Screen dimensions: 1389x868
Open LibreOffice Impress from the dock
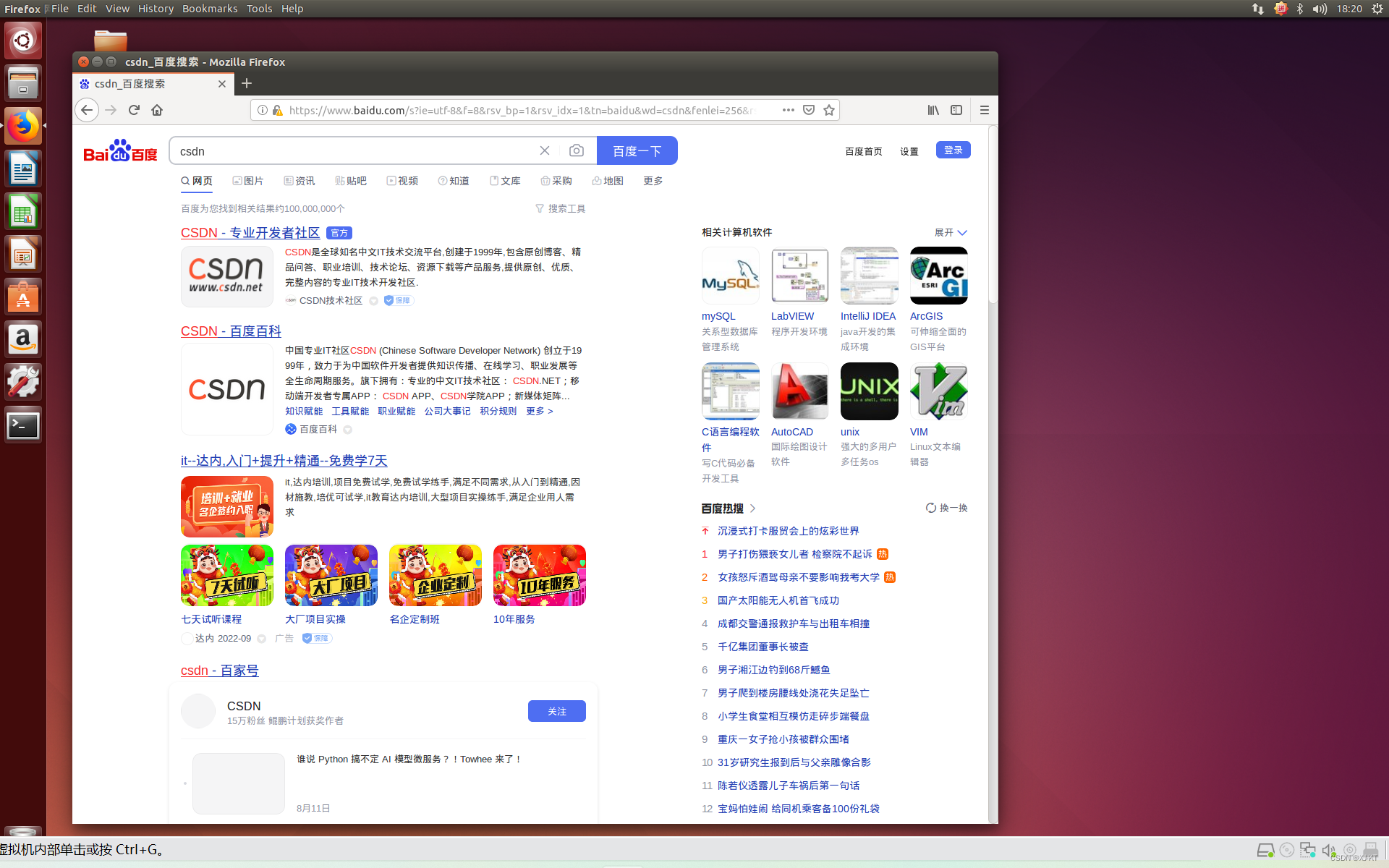pyautogui.click(x=23, y=255)
